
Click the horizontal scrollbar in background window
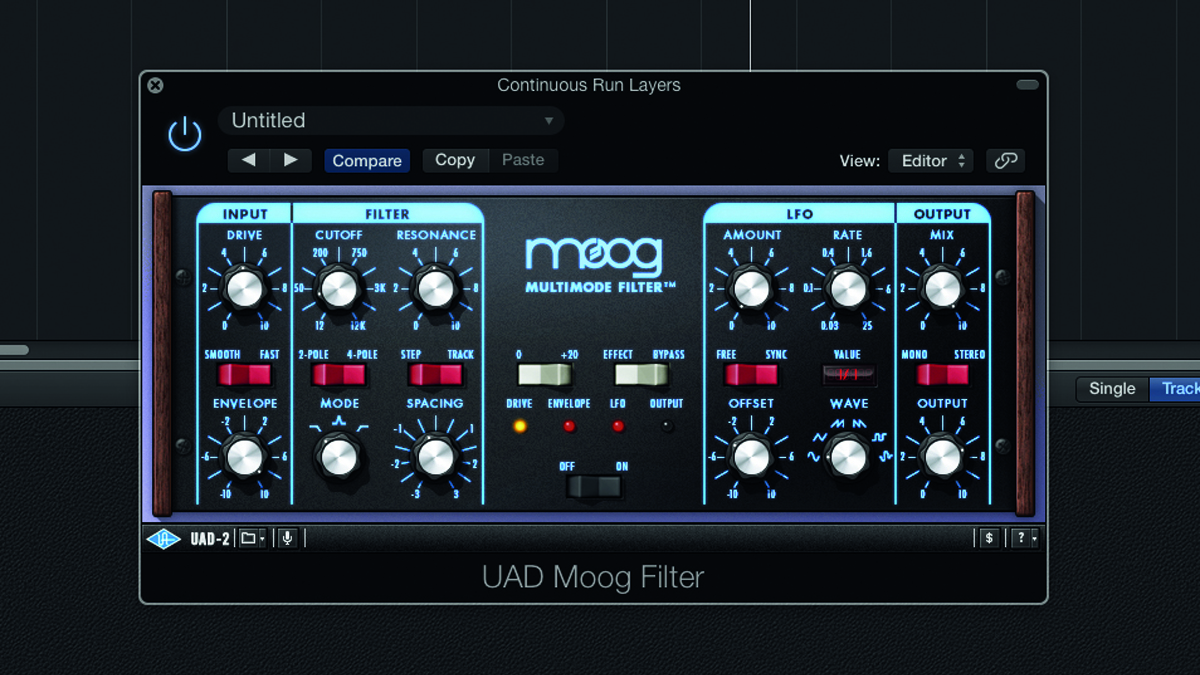(14, 350)
